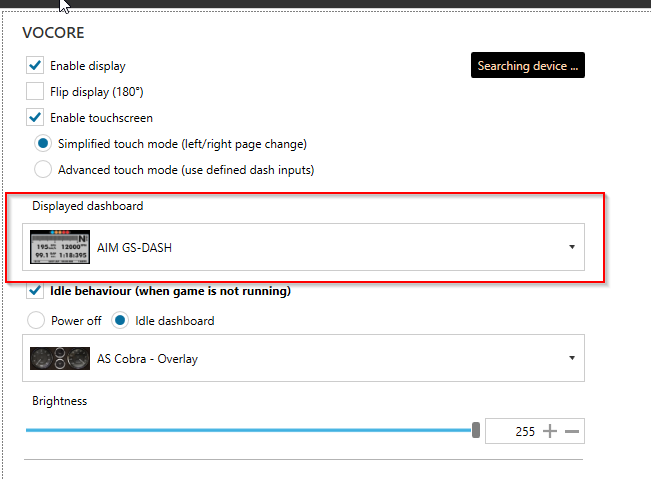Click the AIM GS-DASH dashboard thumbnail

(60, 247)
